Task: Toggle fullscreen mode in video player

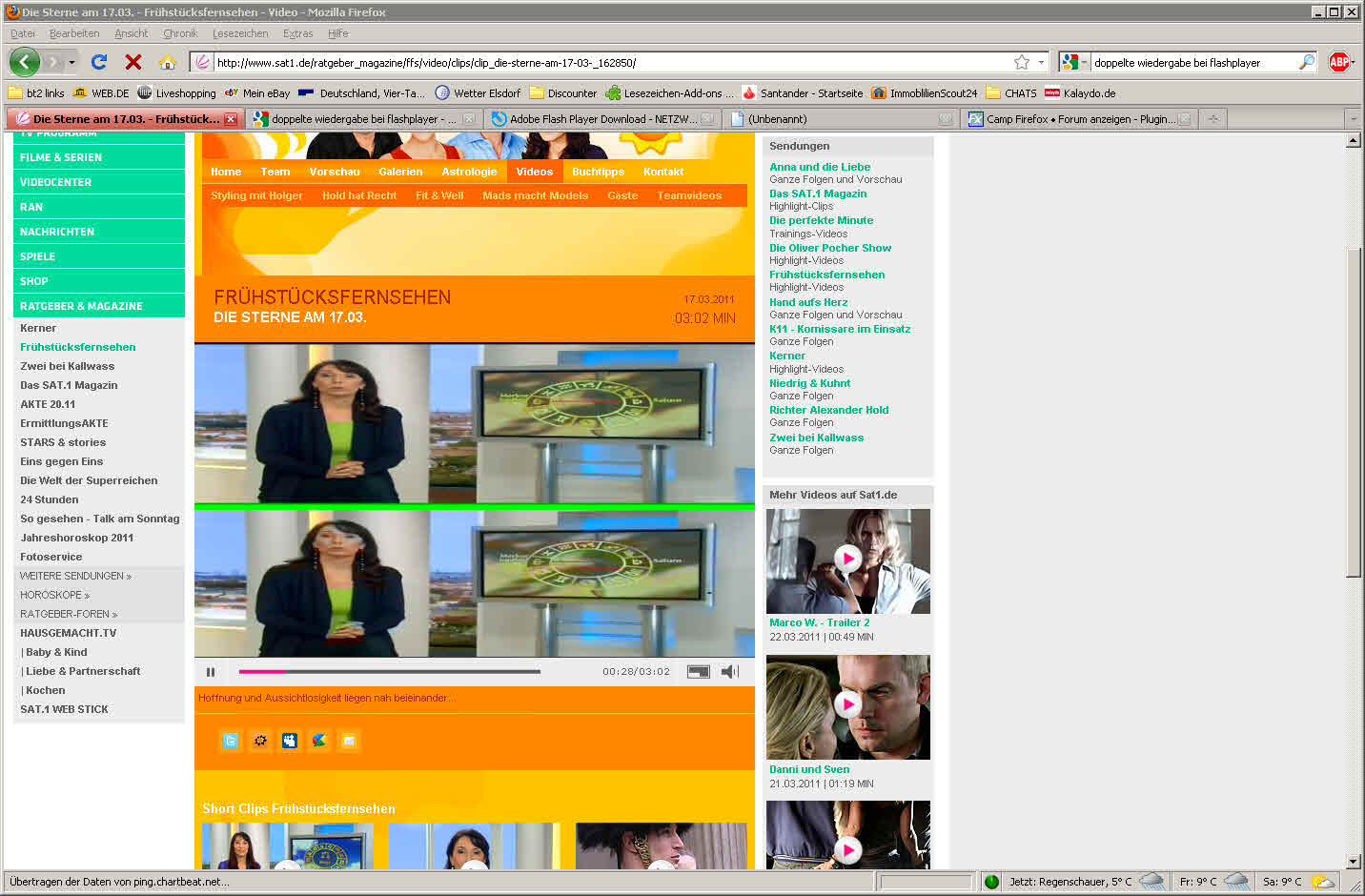Action: (x=699, y=672)
